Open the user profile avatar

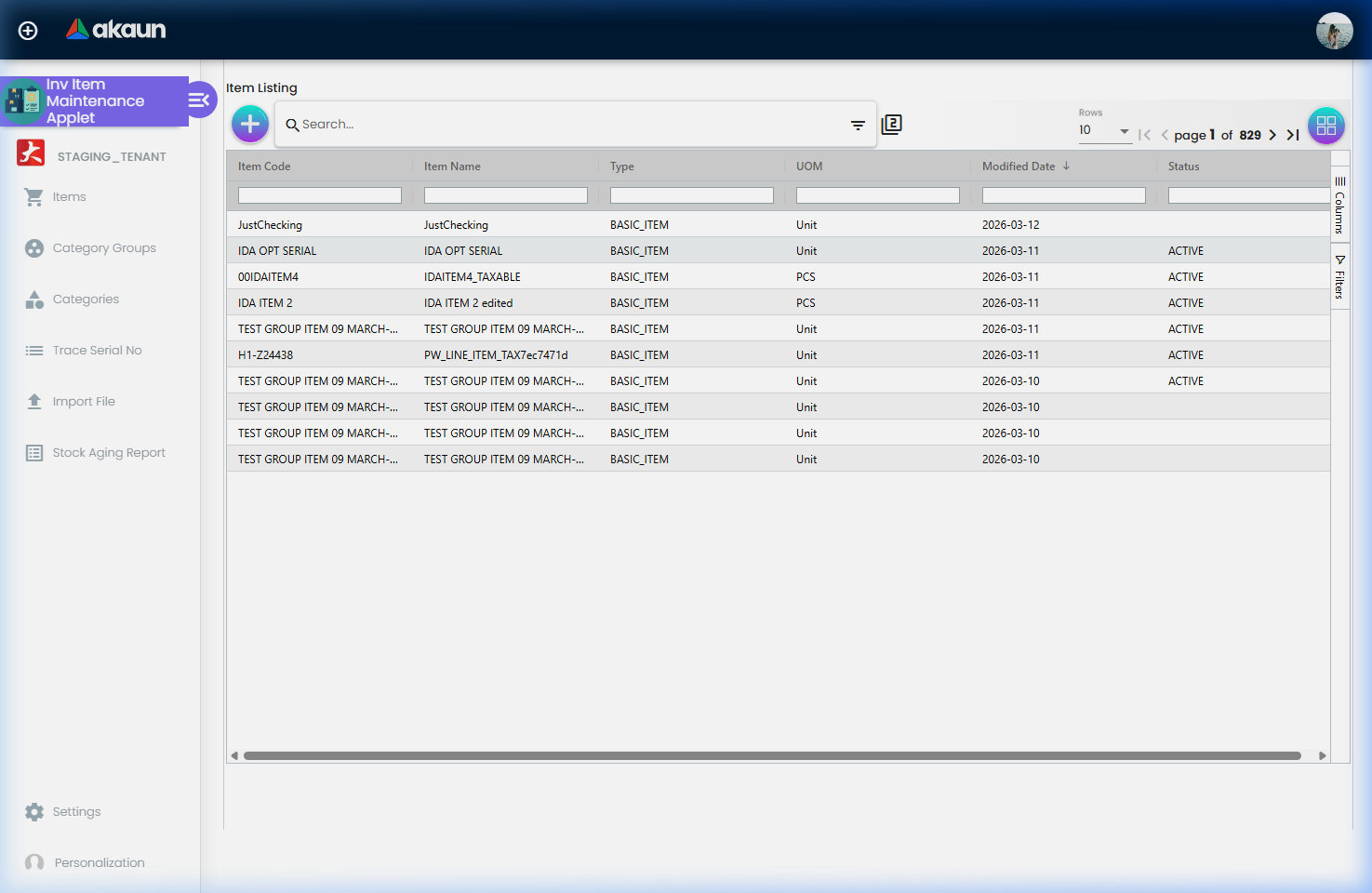[1334, 31]
